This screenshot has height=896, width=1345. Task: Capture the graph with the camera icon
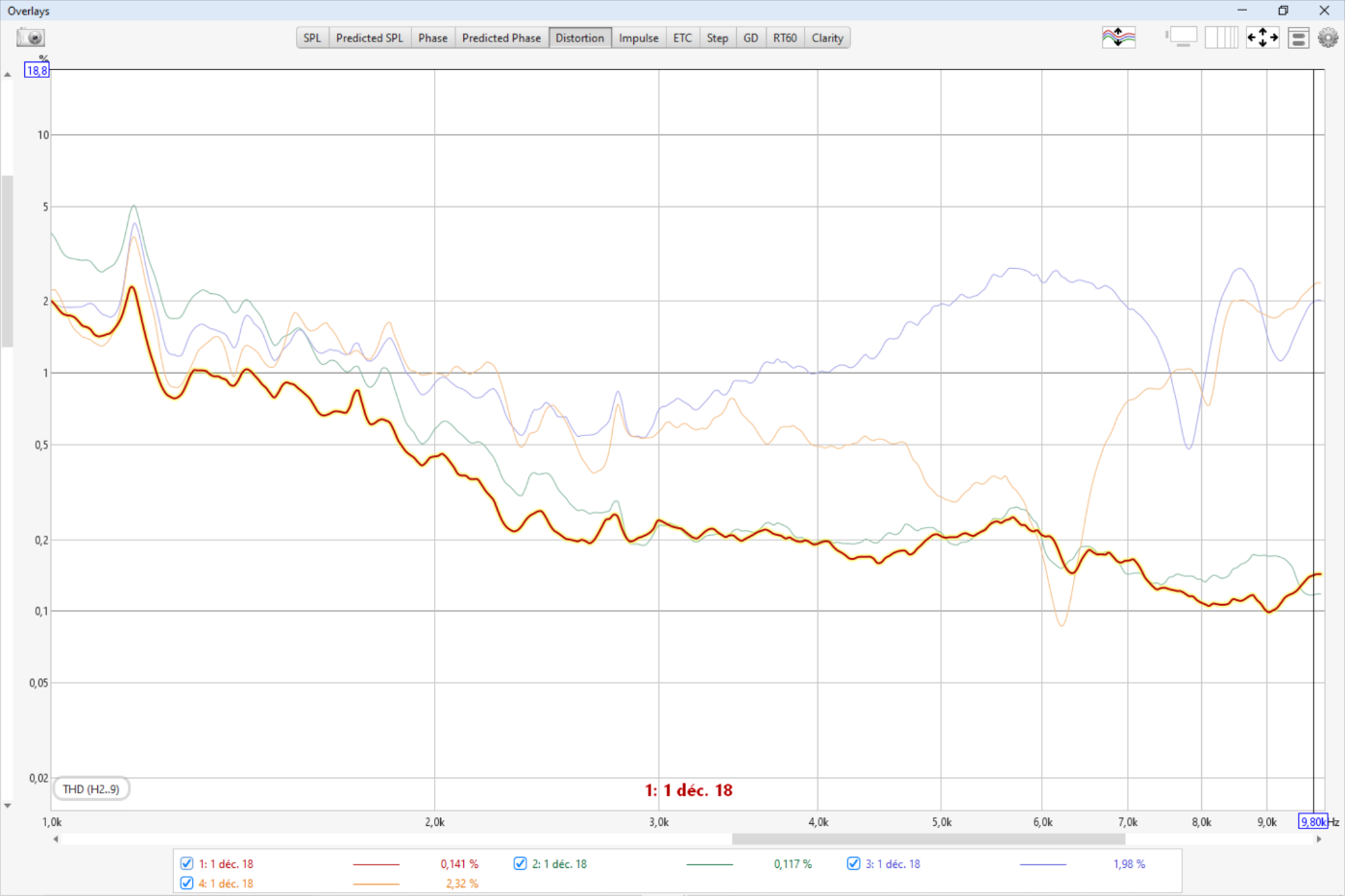tap(31, 37)
